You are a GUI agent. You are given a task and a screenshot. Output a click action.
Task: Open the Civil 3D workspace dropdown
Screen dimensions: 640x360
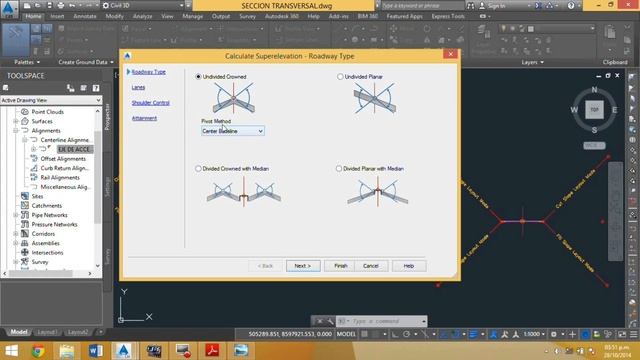143,5
